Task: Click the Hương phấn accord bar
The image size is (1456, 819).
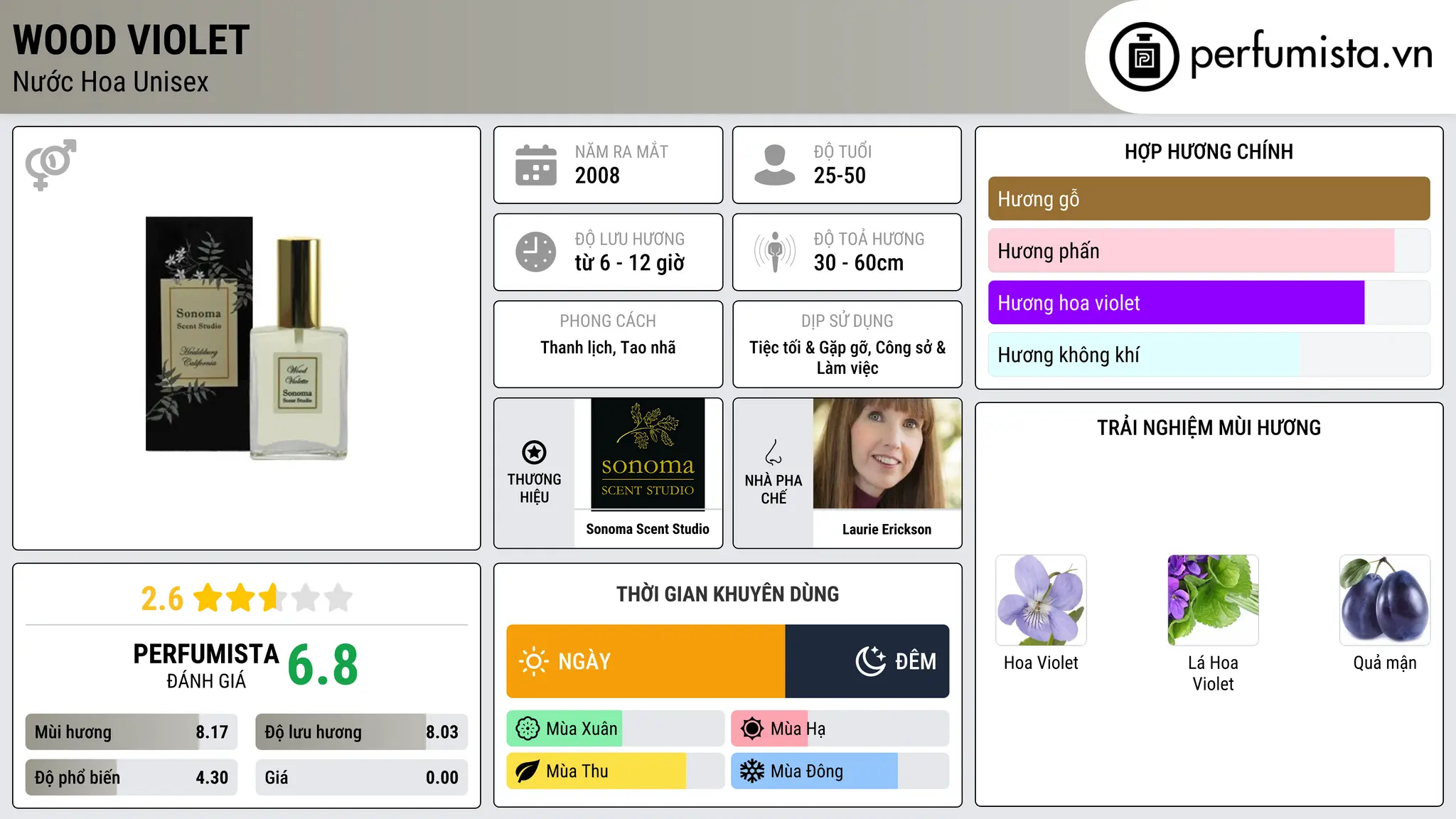Action: [1209, 251]
